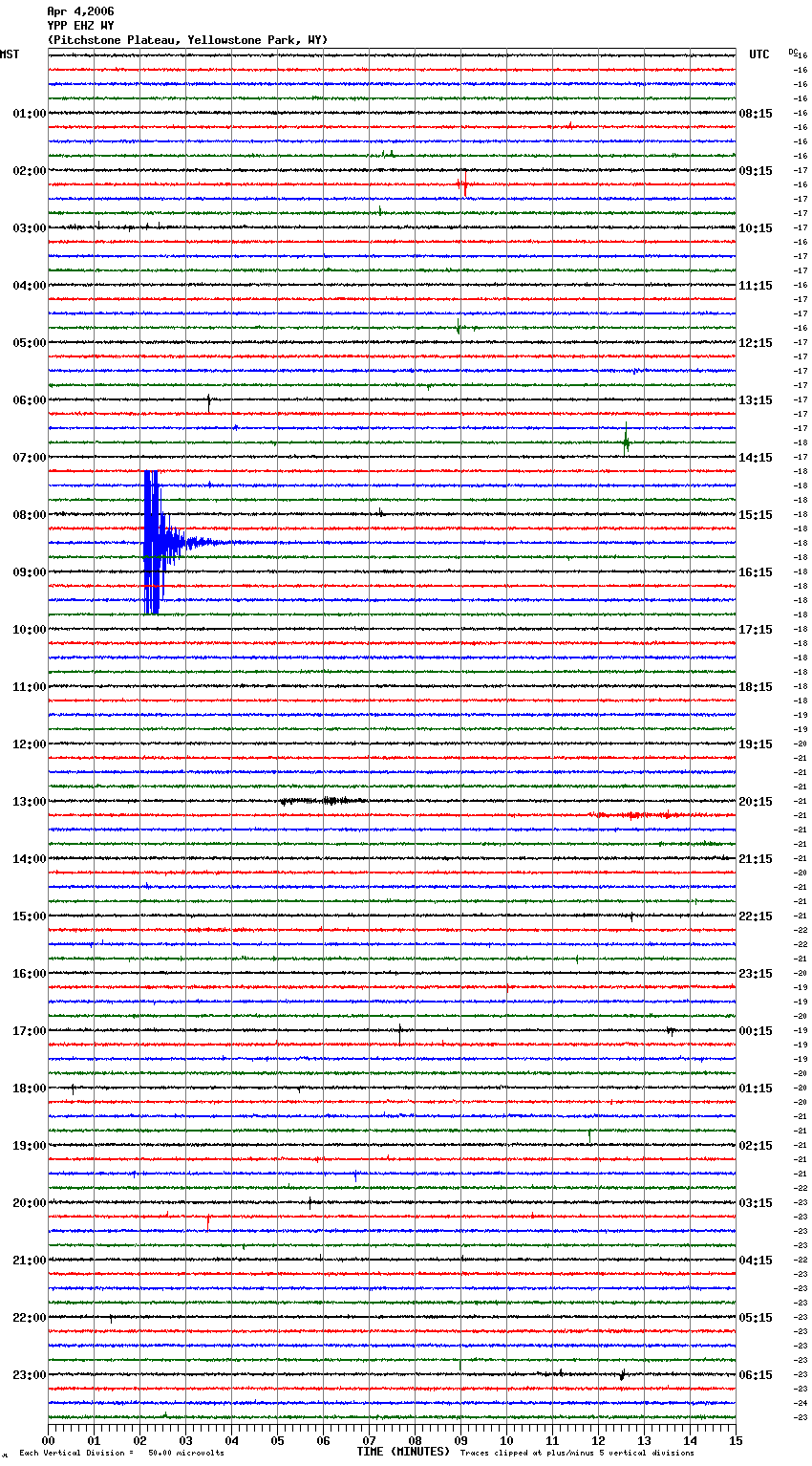
Task: Click the 08:15 UTC time label
Action: [x=756, y=114]
